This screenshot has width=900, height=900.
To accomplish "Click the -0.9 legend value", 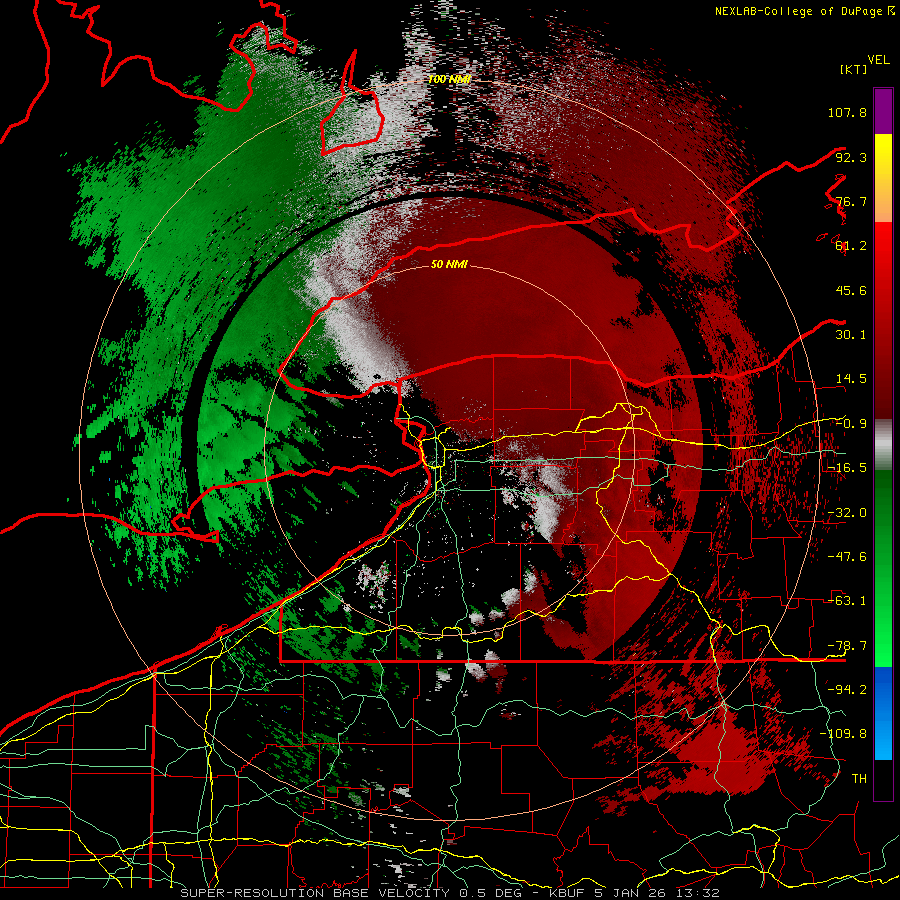I will 851,424.
